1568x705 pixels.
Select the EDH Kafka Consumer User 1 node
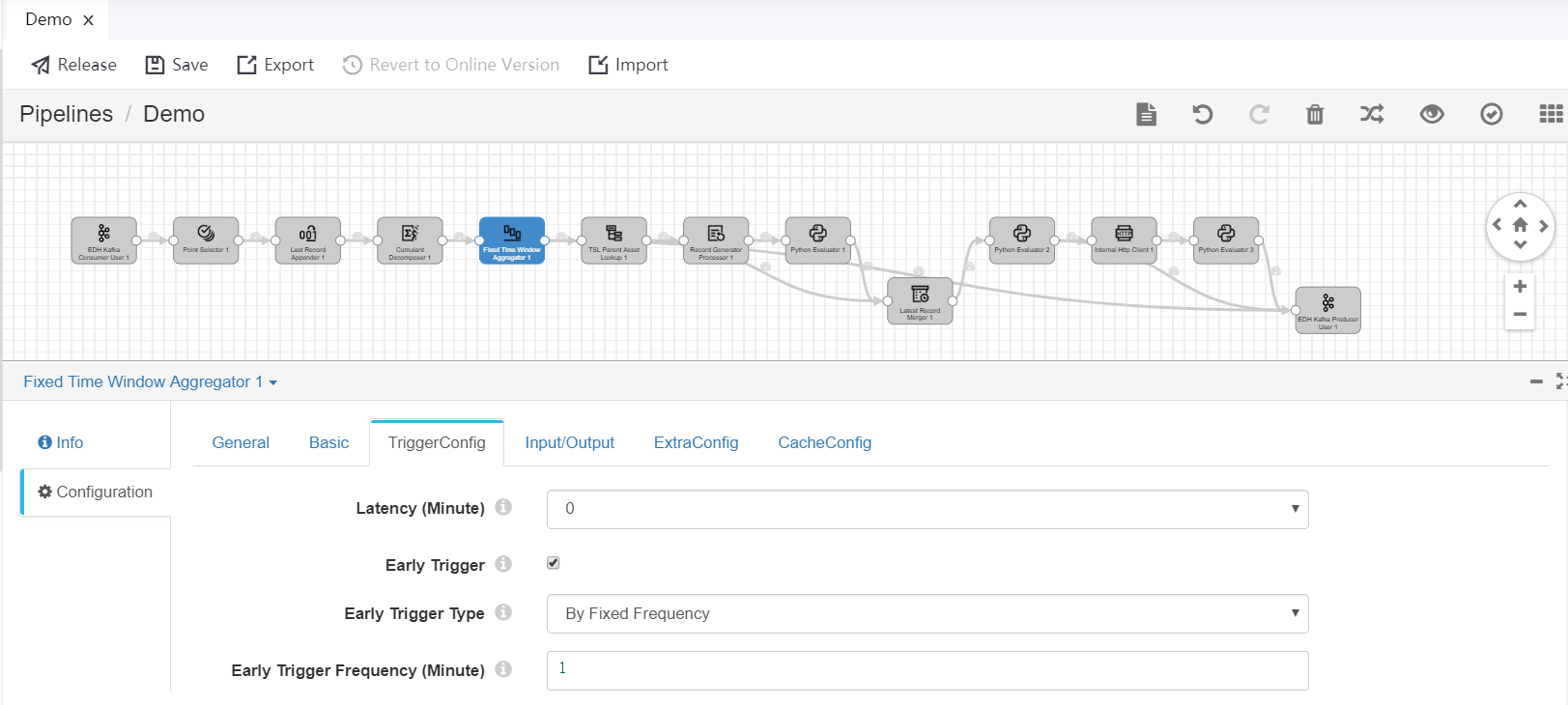click(104, 240)
